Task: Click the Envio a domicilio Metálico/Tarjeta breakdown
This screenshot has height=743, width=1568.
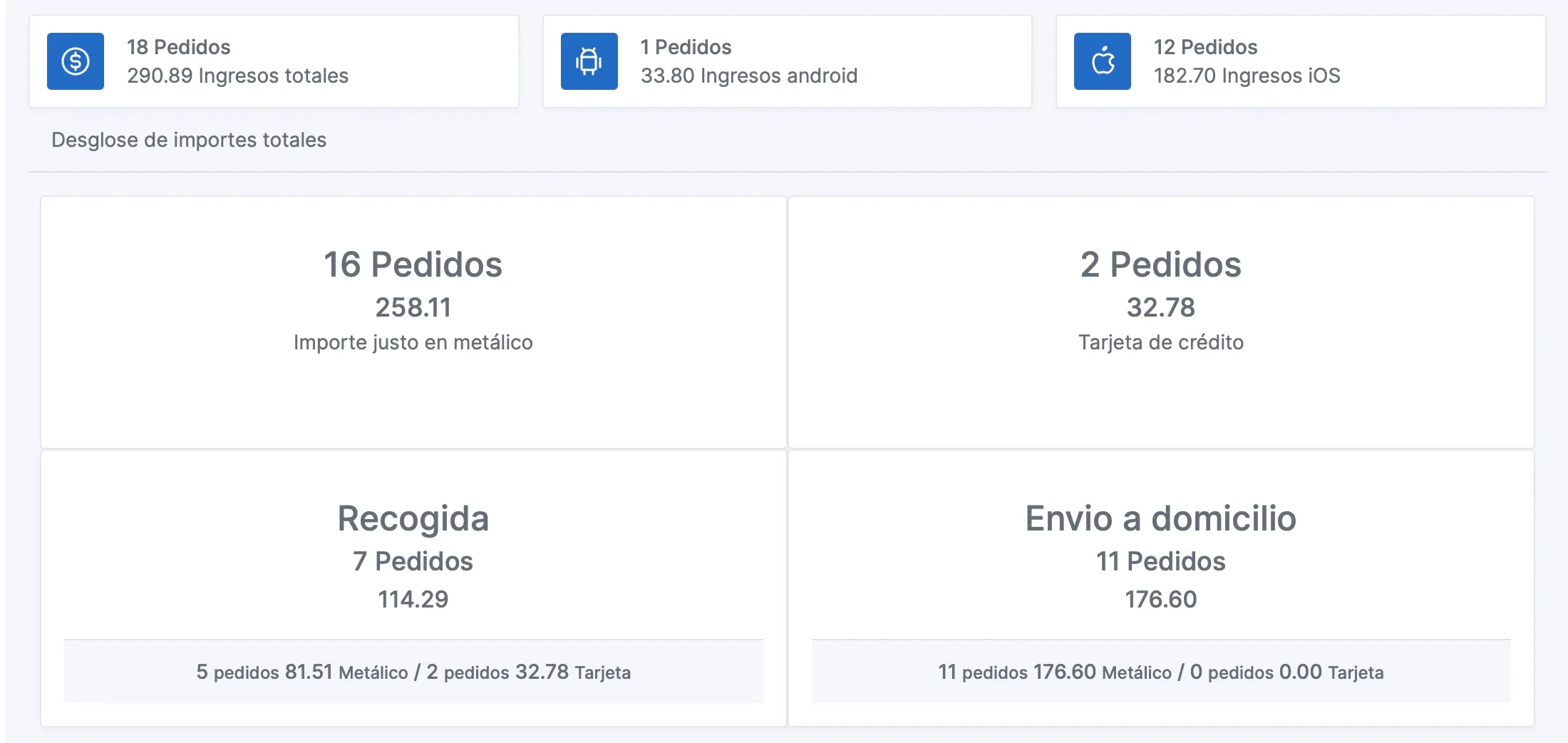Action: [1161, 672]
